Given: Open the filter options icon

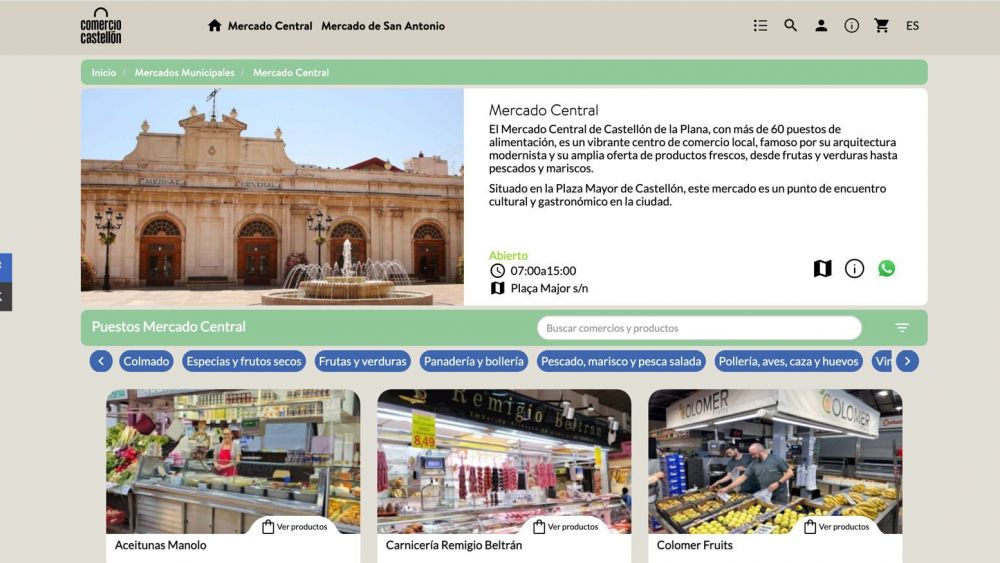Looking at the screenshot, I should coord(902,328).
